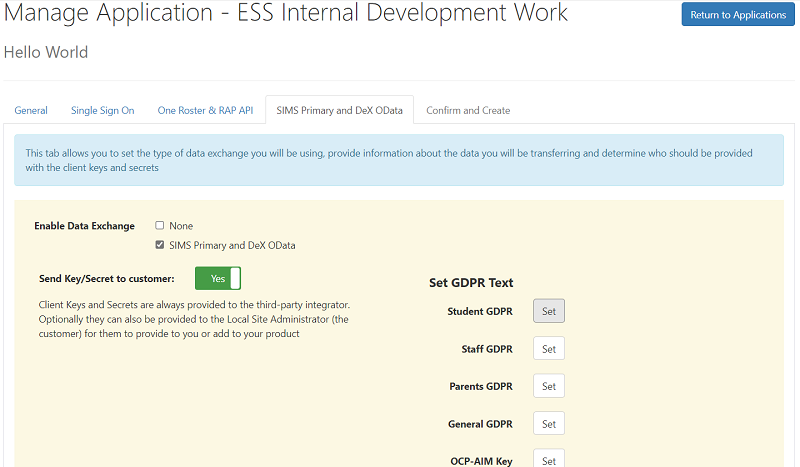Select the SIMS Primary and DeX OData tab
The image size is (800, 467).
point(339,110)
